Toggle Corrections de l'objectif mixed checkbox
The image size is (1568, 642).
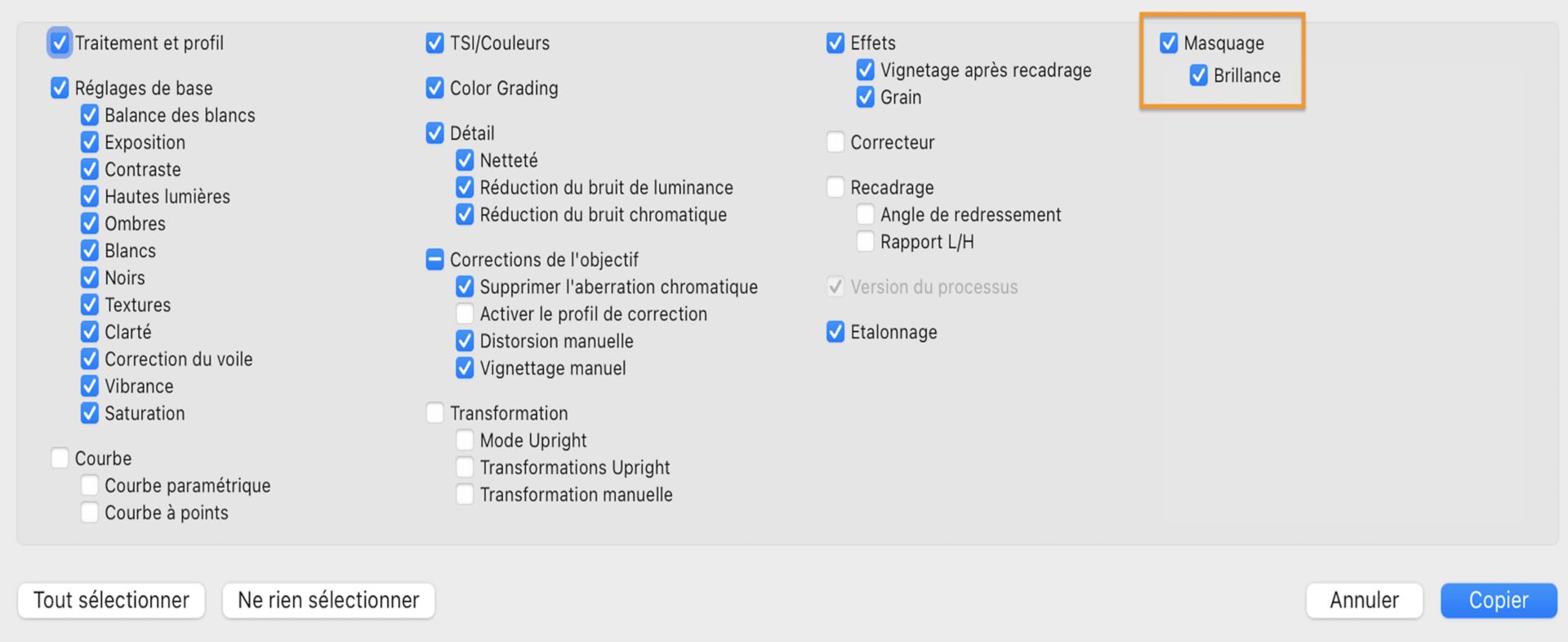tap(434, 260)
